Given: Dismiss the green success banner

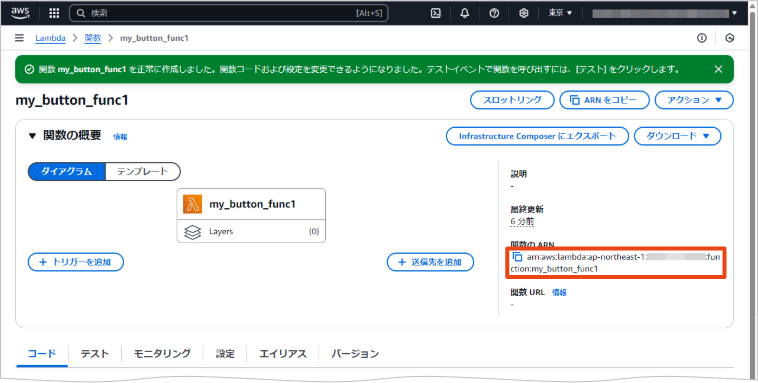Looking at the screenshot, I should click(718, 69).
